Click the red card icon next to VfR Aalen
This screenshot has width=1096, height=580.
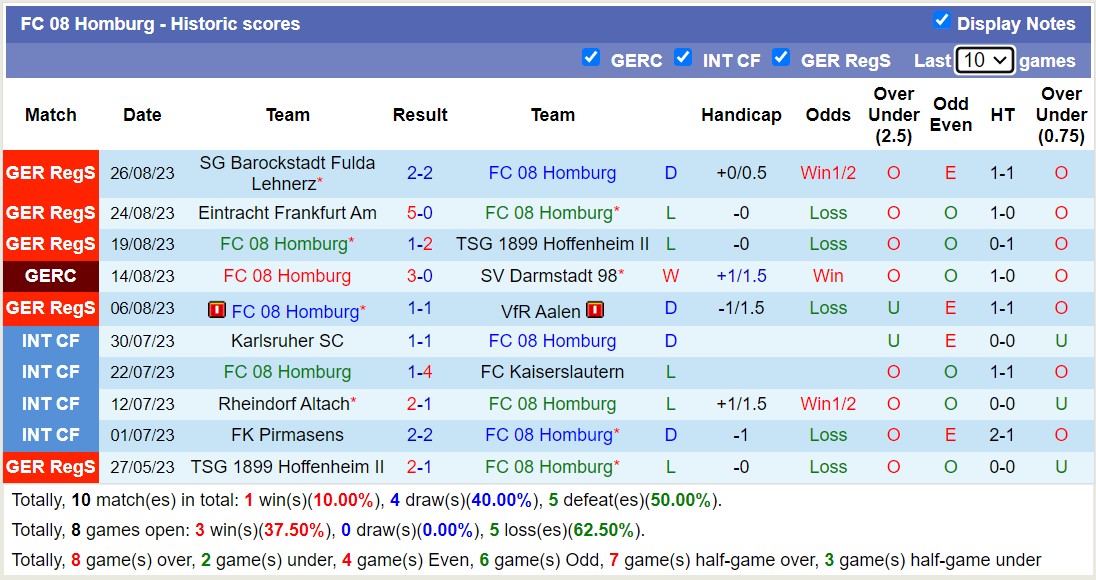593,311
